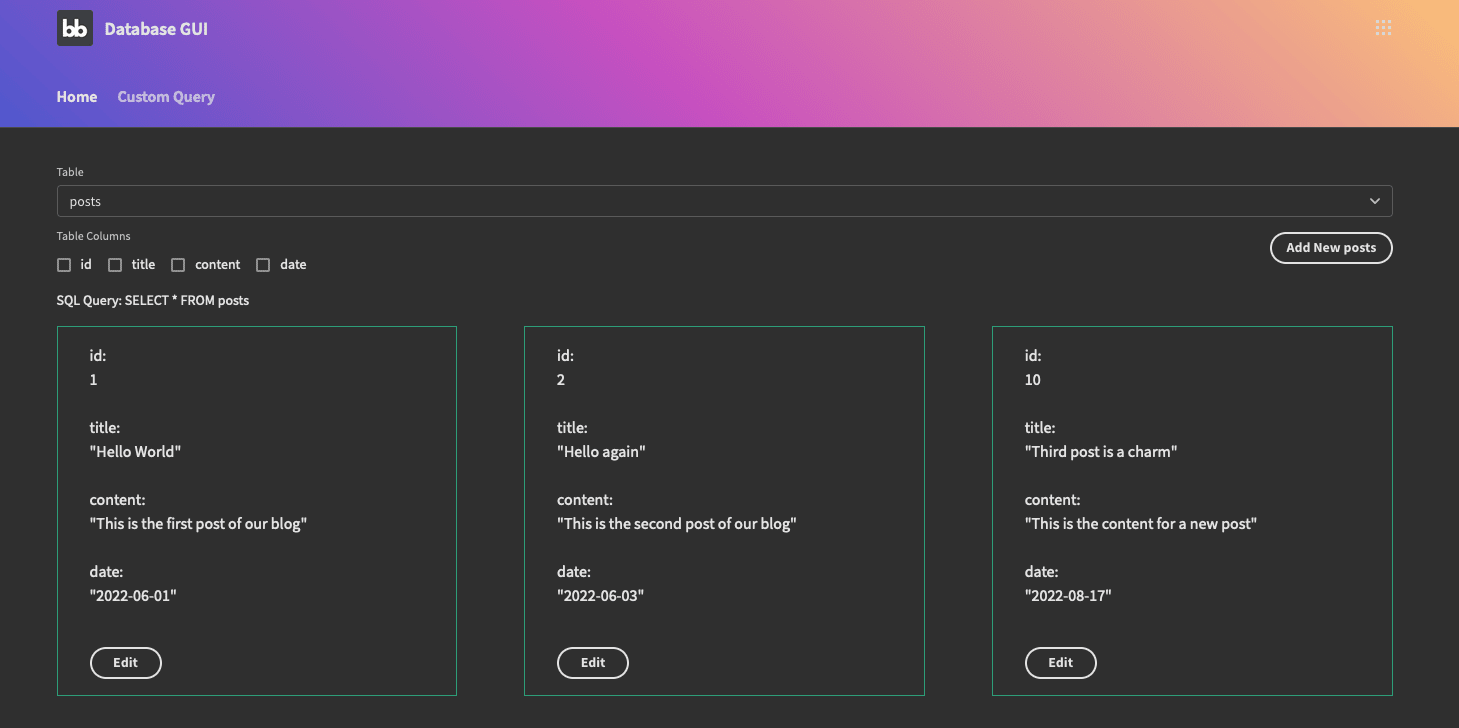Click the date "2022-08-17"
This screenshot has width=1459, height=728.
1069,596
